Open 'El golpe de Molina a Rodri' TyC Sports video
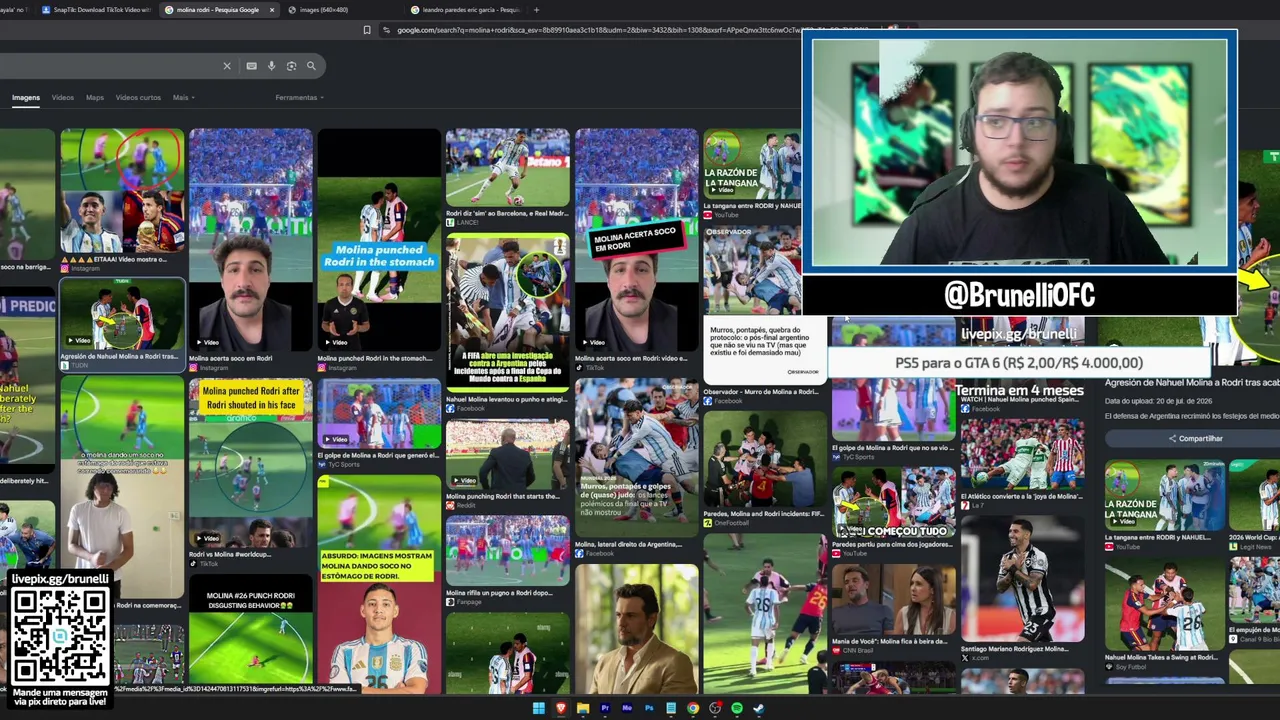Viewport: 1280px width, 720px height. click(x=379, y=414)
